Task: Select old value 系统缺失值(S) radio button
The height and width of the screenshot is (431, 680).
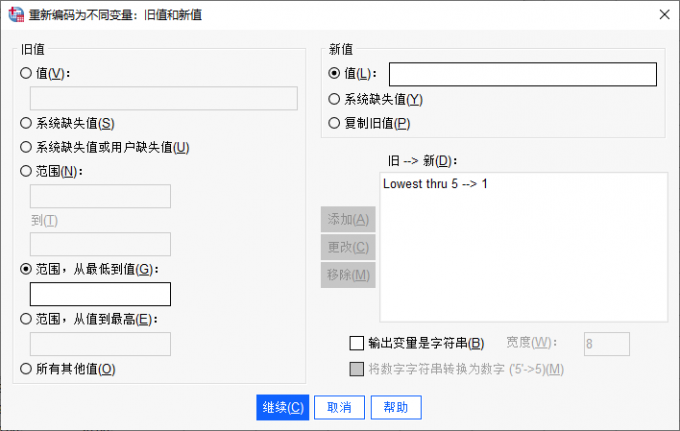Action: pyautogui.click(x=26, y=123)
